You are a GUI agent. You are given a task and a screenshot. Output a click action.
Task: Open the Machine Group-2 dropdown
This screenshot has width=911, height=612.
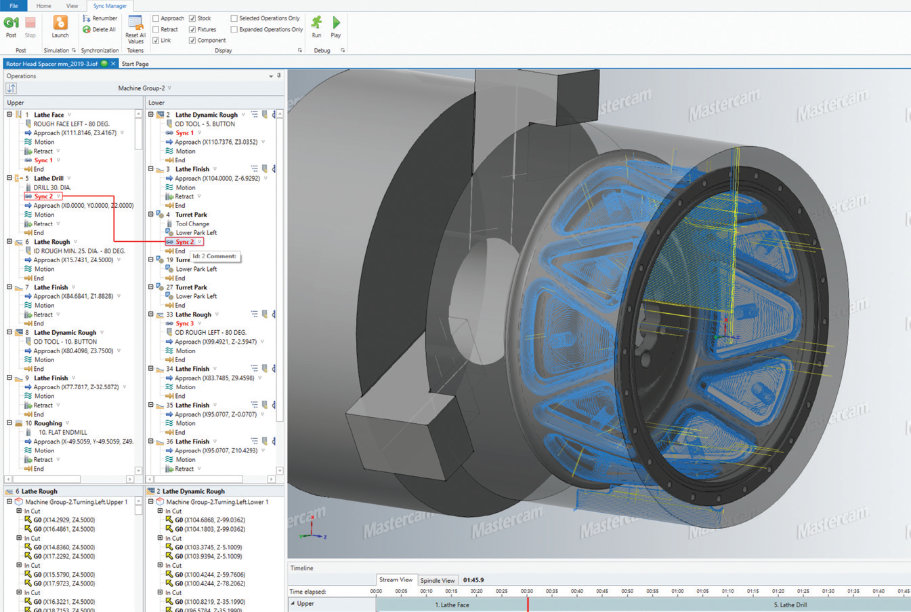[x=170, y=88]
